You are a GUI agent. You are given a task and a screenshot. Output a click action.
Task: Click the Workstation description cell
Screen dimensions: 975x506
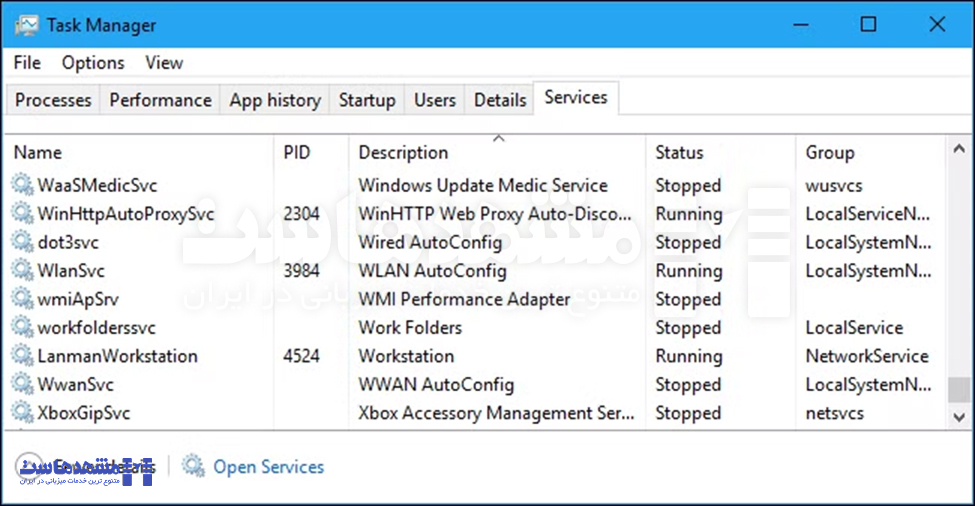click(406, 356)
